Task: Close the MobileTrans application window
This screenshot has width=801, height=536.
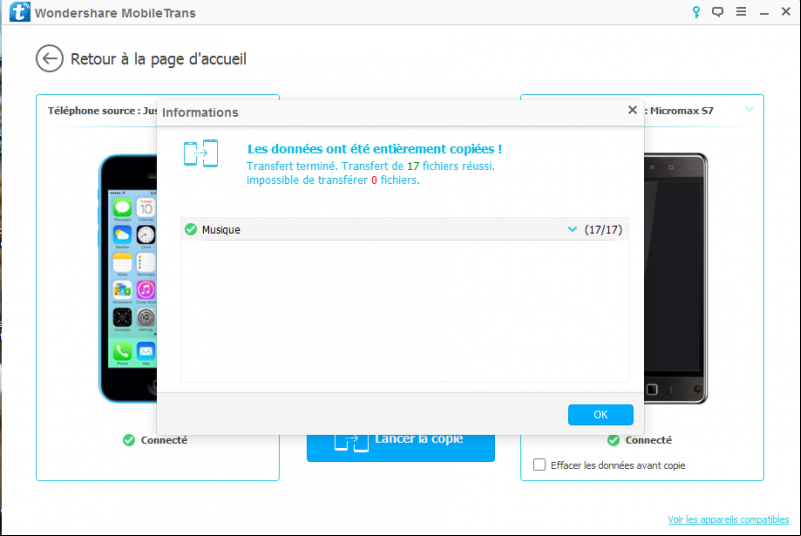Action: click(x=786, y=11)
